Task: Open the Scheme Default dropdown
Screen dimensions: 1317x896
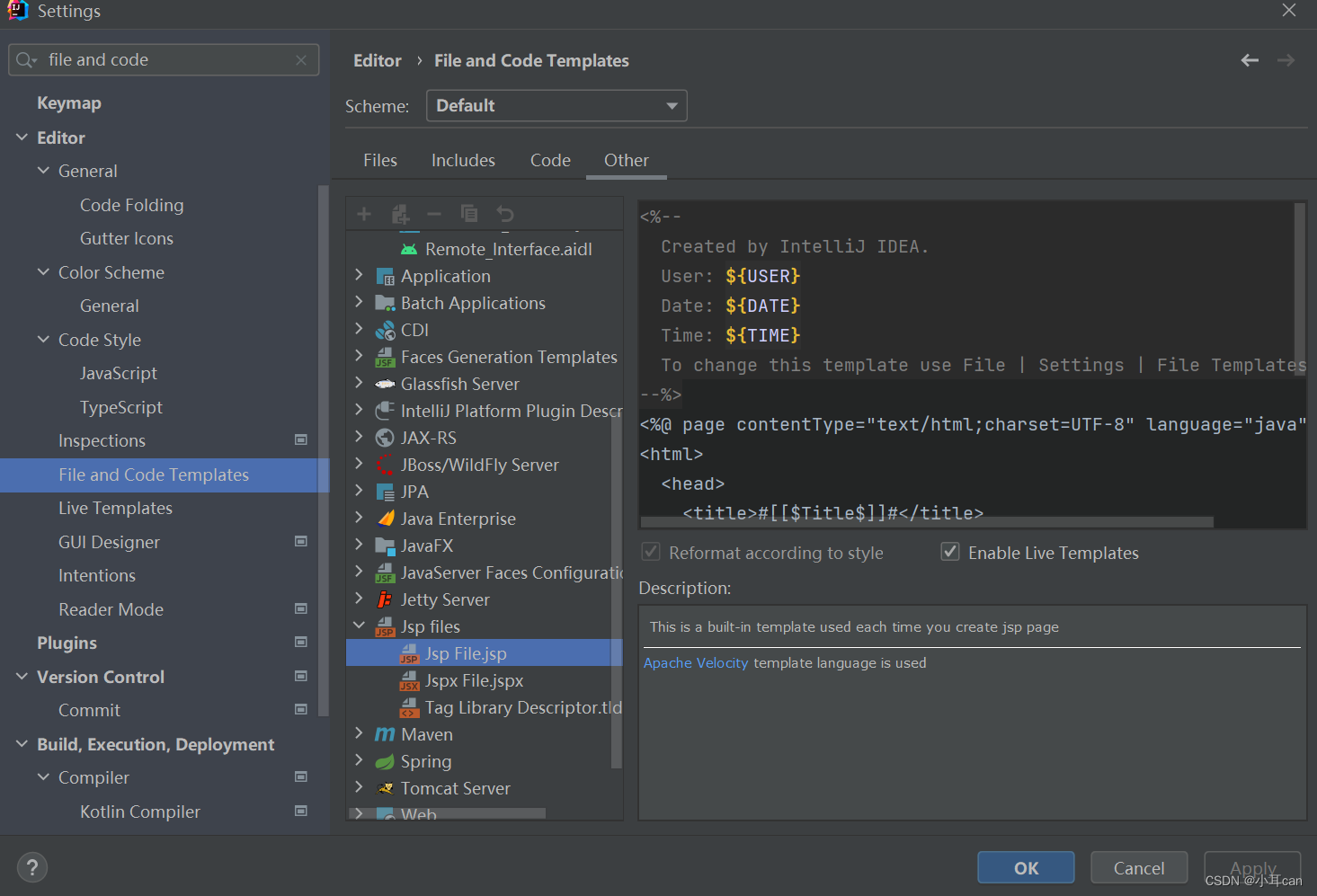Action: tap(556, 105)
